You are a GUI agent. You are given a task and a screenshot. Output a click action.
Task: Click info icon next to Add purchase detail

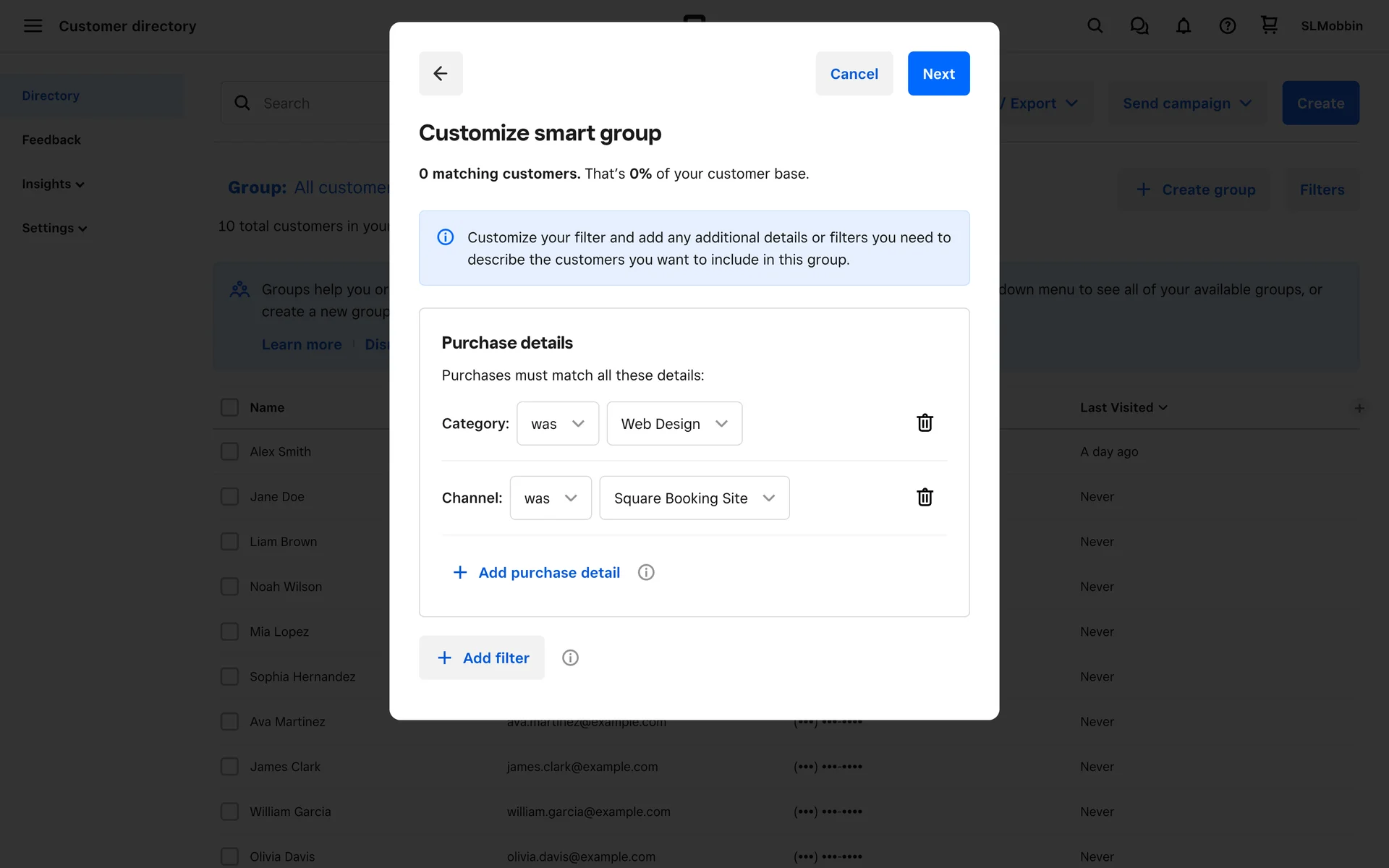[646, 573]
